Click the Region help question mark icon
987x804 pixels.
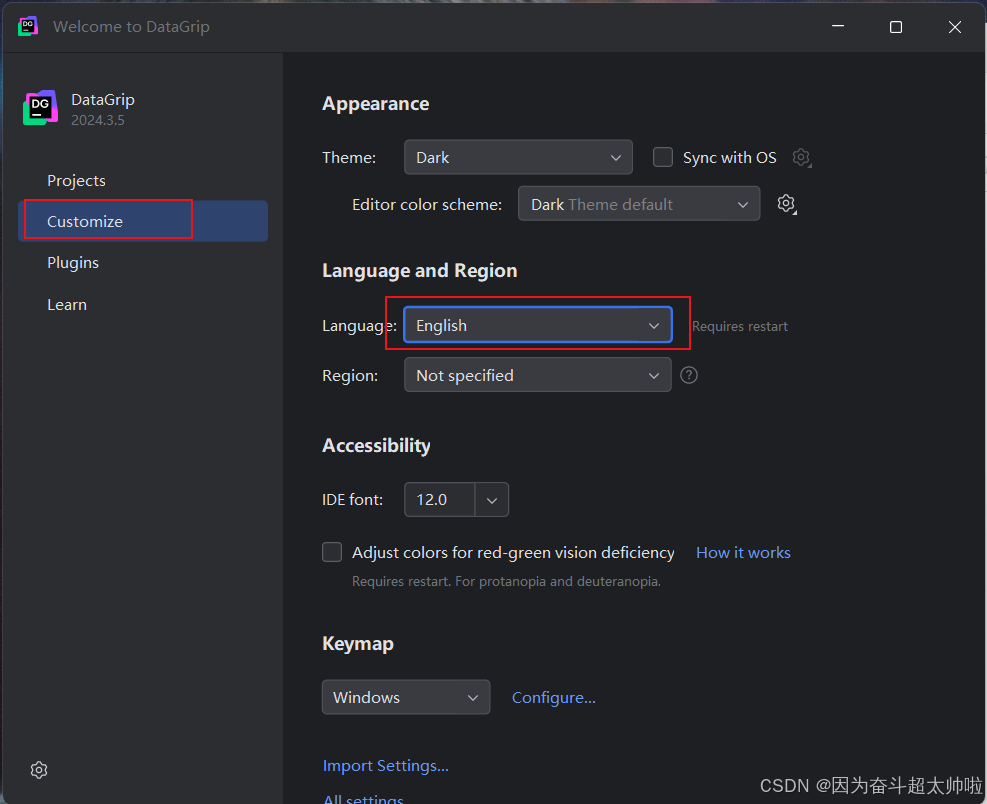point(689,375)
